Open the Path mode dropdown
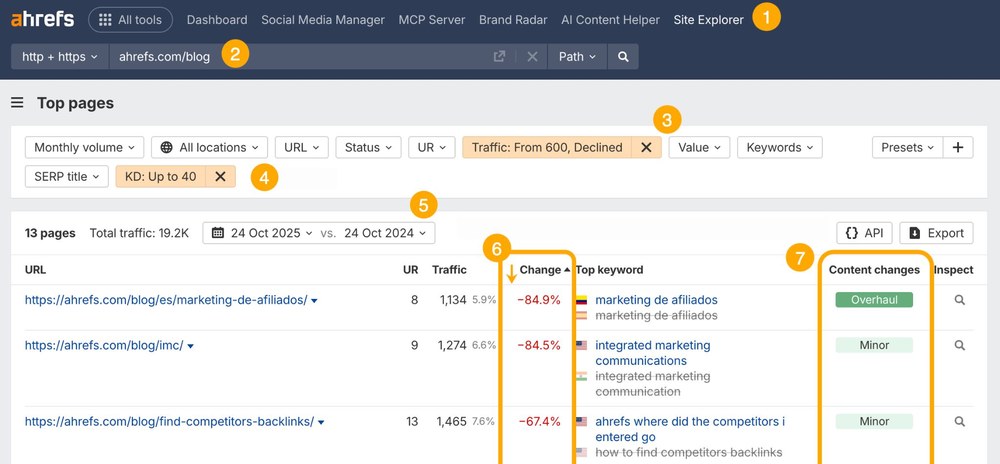Viewport: 1000px width, 464px height. [577, 57]
